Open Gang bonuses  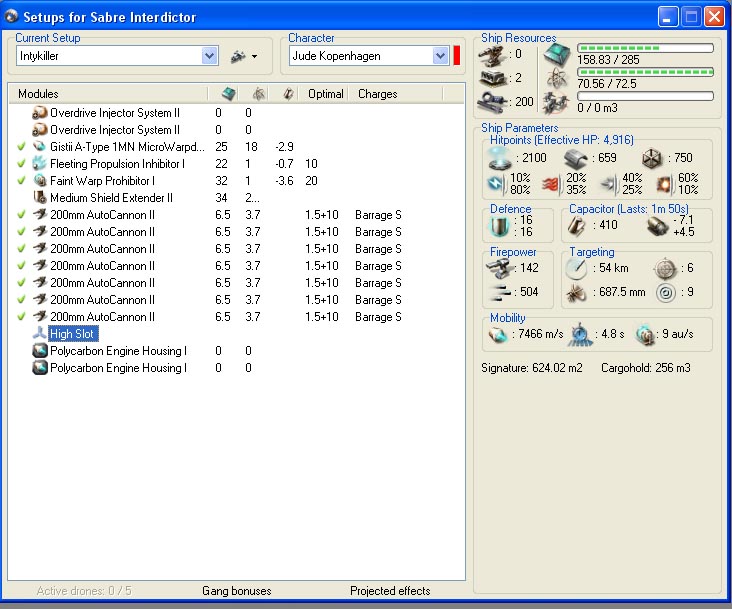pyautogui.click(x=237, y=591)
